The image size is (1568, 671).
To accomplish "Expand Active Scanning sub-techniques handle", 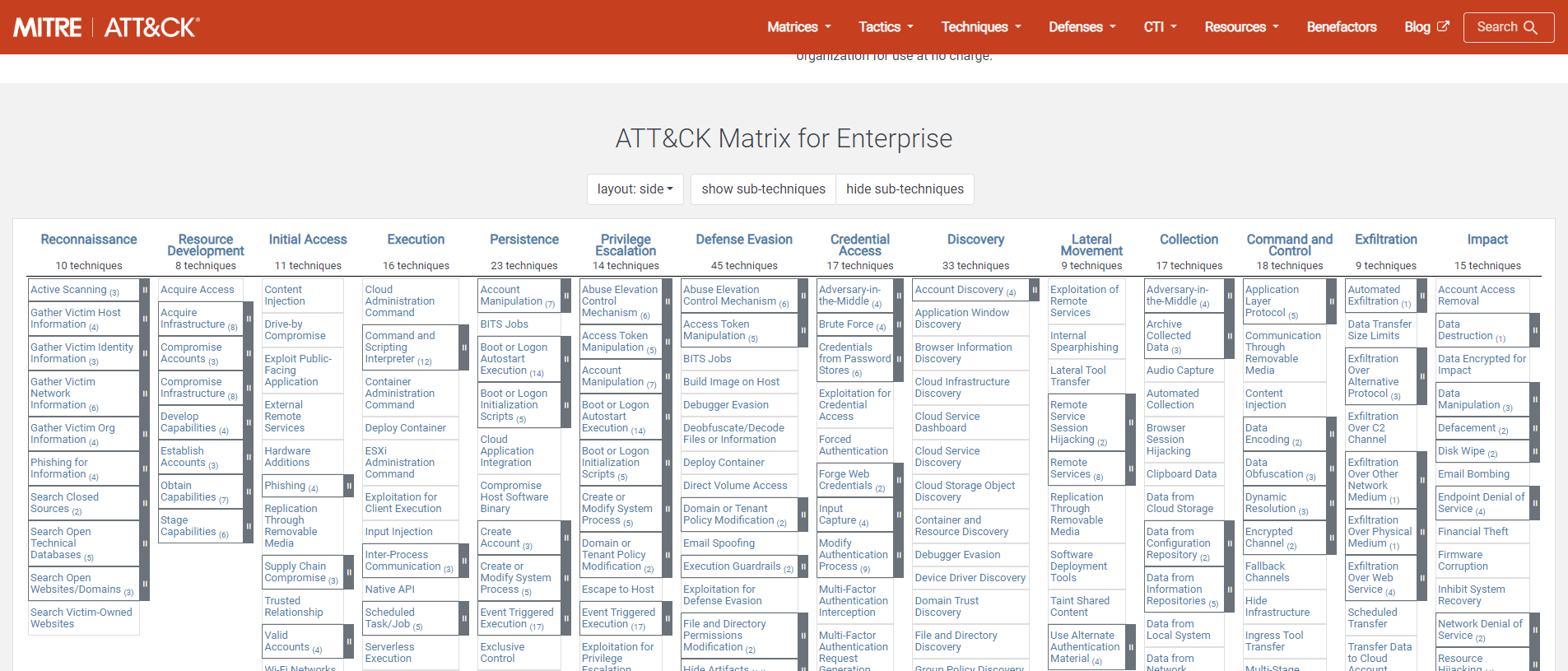I will tap(145, 290).
